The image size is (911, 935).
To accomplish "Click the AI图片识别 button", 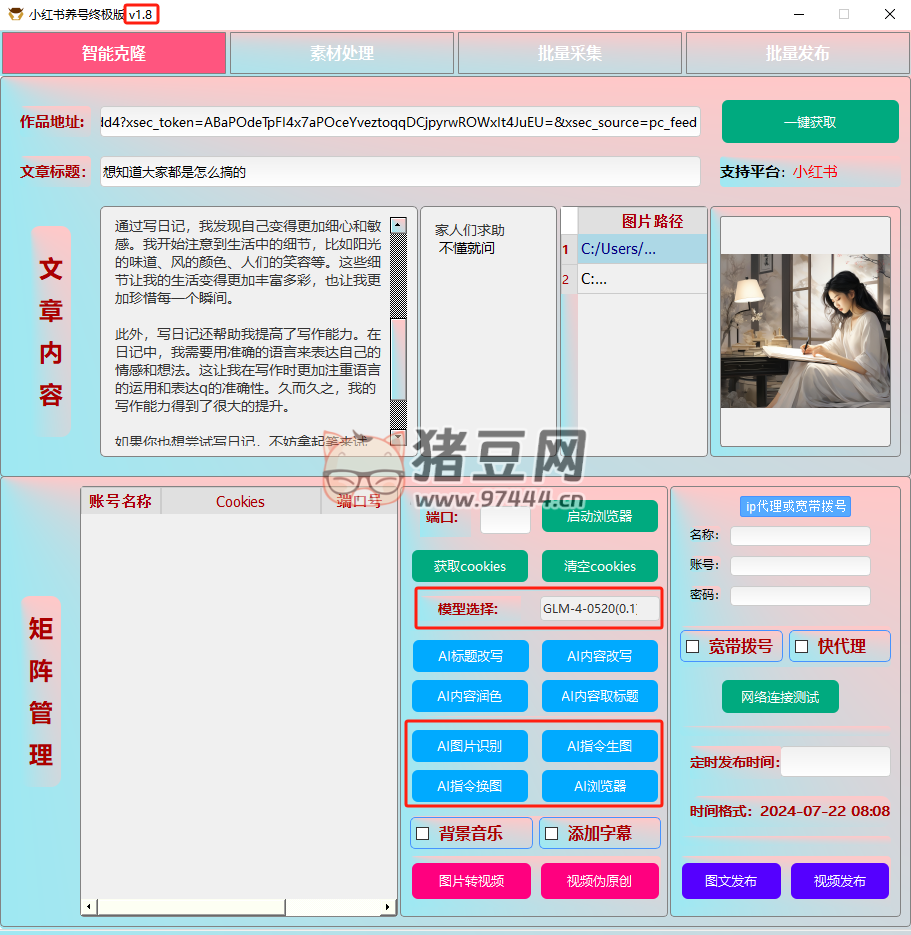I will 470,746.
